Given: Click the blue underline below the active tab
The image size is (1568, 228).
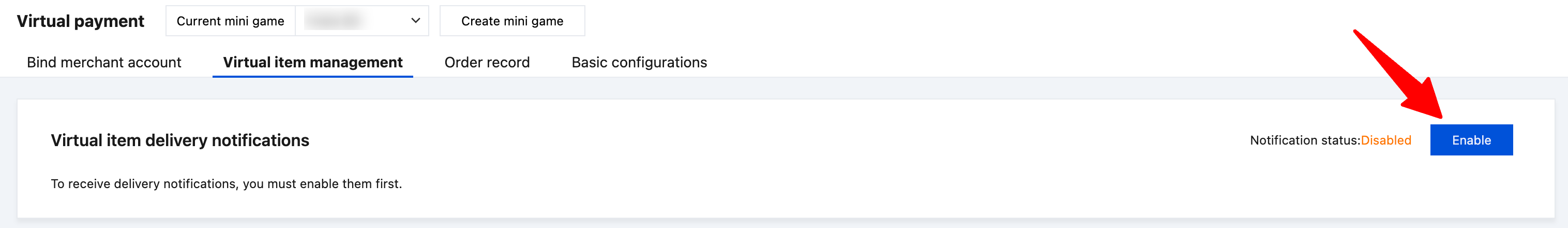Looking at the screenshot, I should 312,76.
